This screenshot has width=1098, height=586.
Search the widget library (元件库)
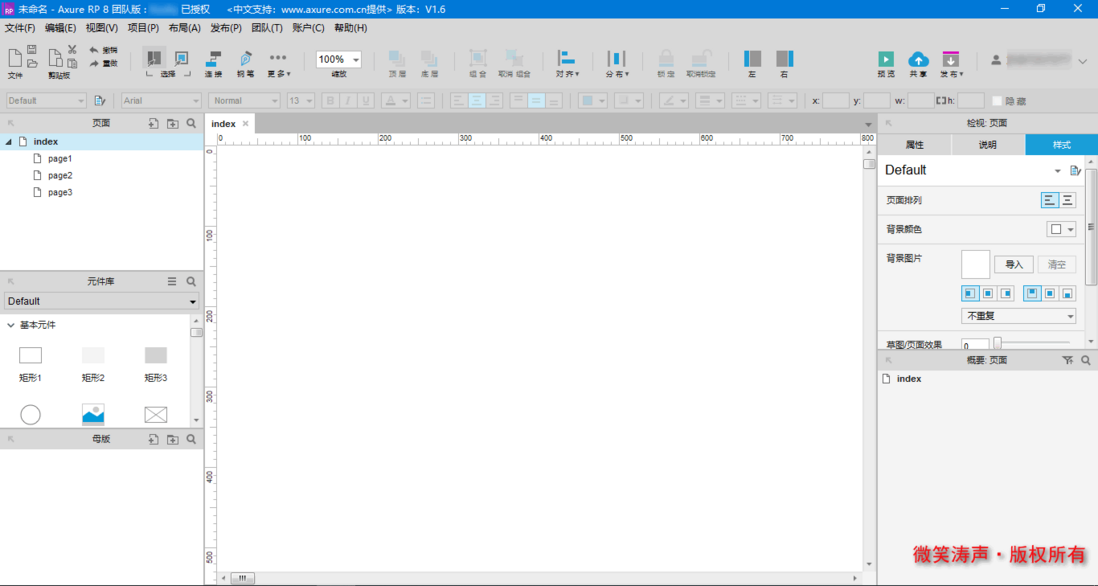coord(191,281)
